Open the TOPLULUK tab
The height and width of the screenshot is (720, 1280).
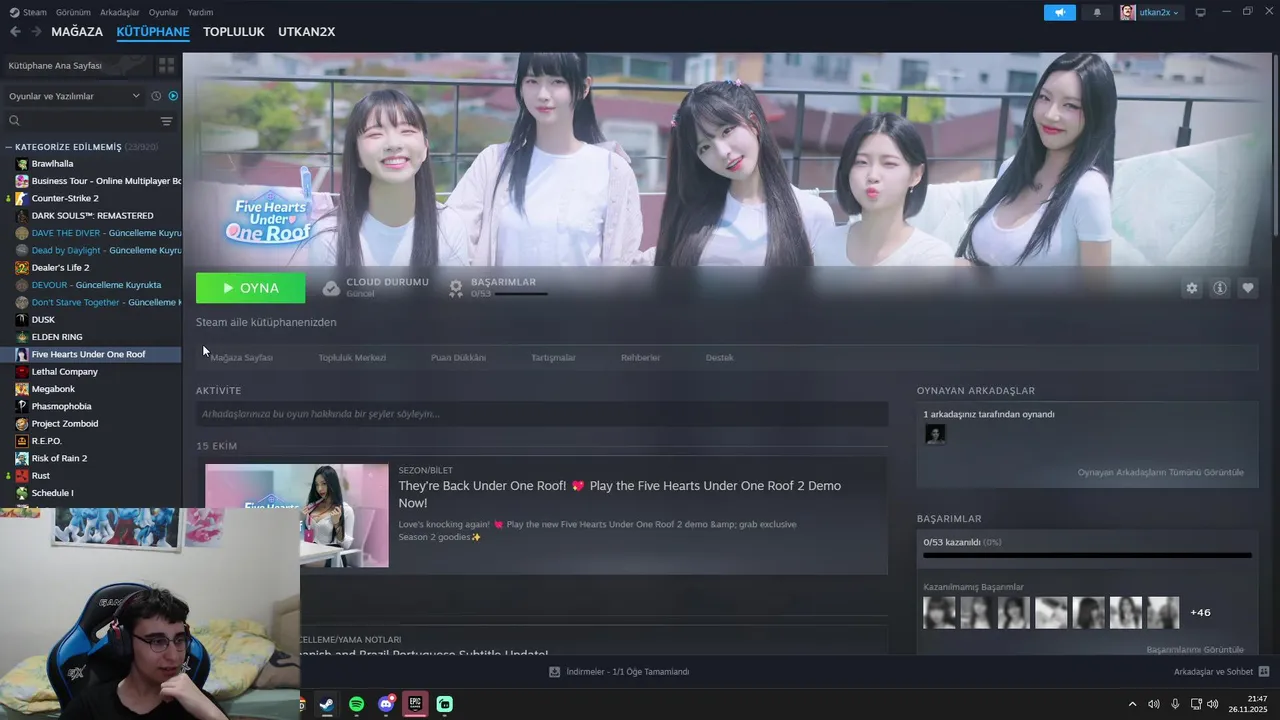pos(233,32)
